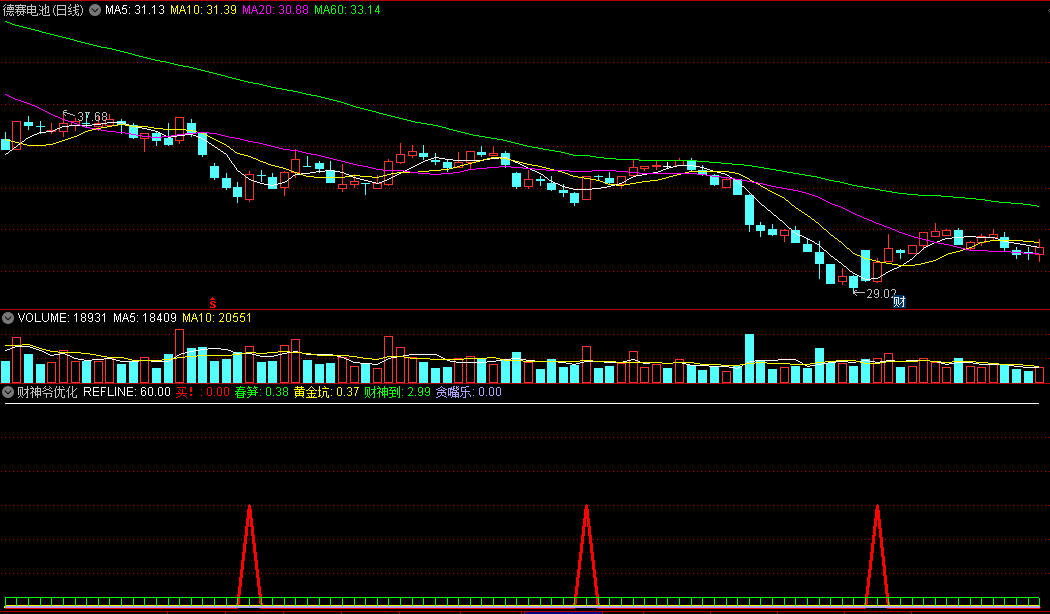This screenshot has width=1050, height=614.
Task: Click the 贪嘴乐: 0.00 value
Action: coord(469,392)
